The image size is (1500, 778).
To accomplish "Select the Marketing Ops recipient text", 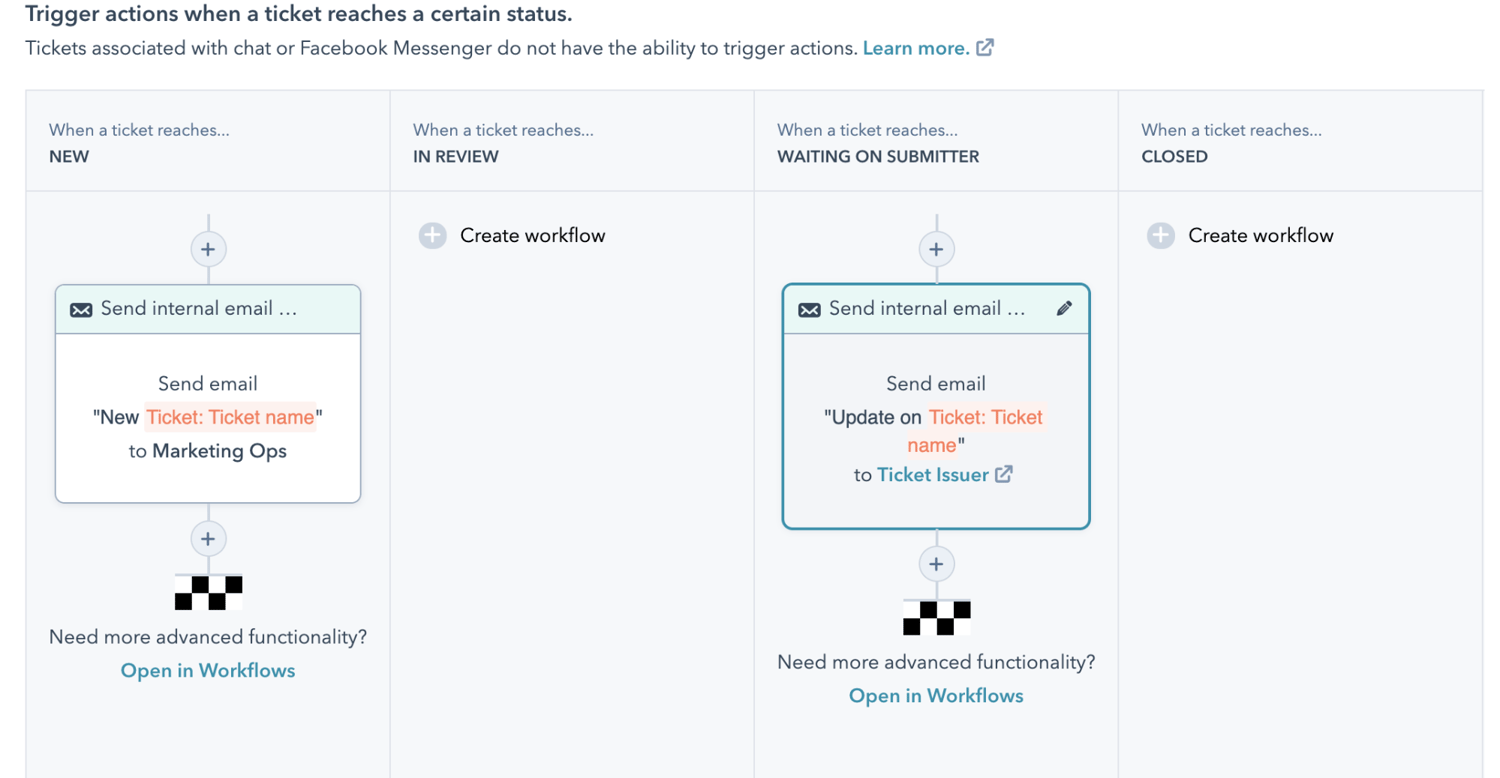I will click(x=222, y=451).
